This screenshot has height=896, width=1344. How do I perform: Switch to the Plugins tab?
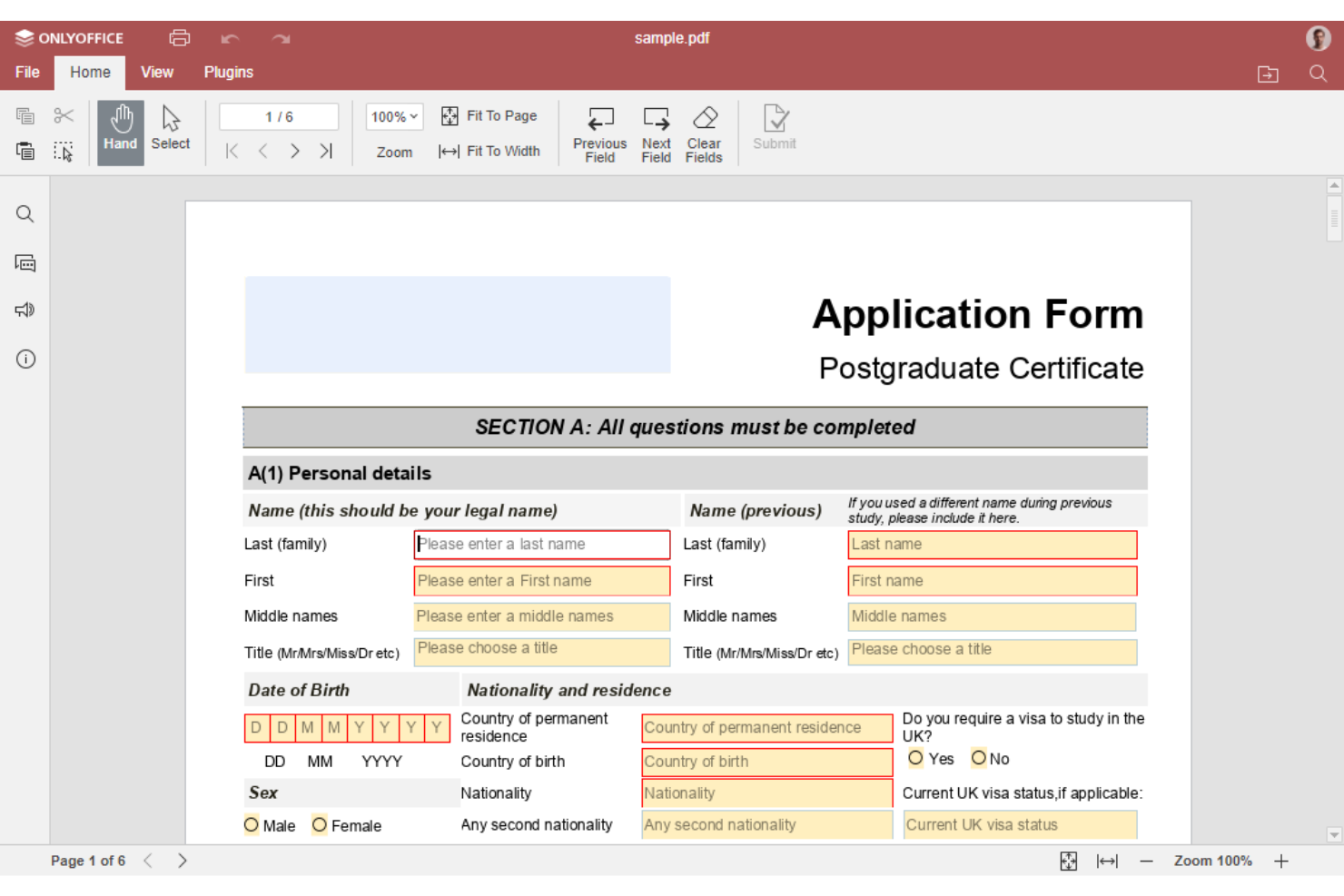click(x=228, y=72)
